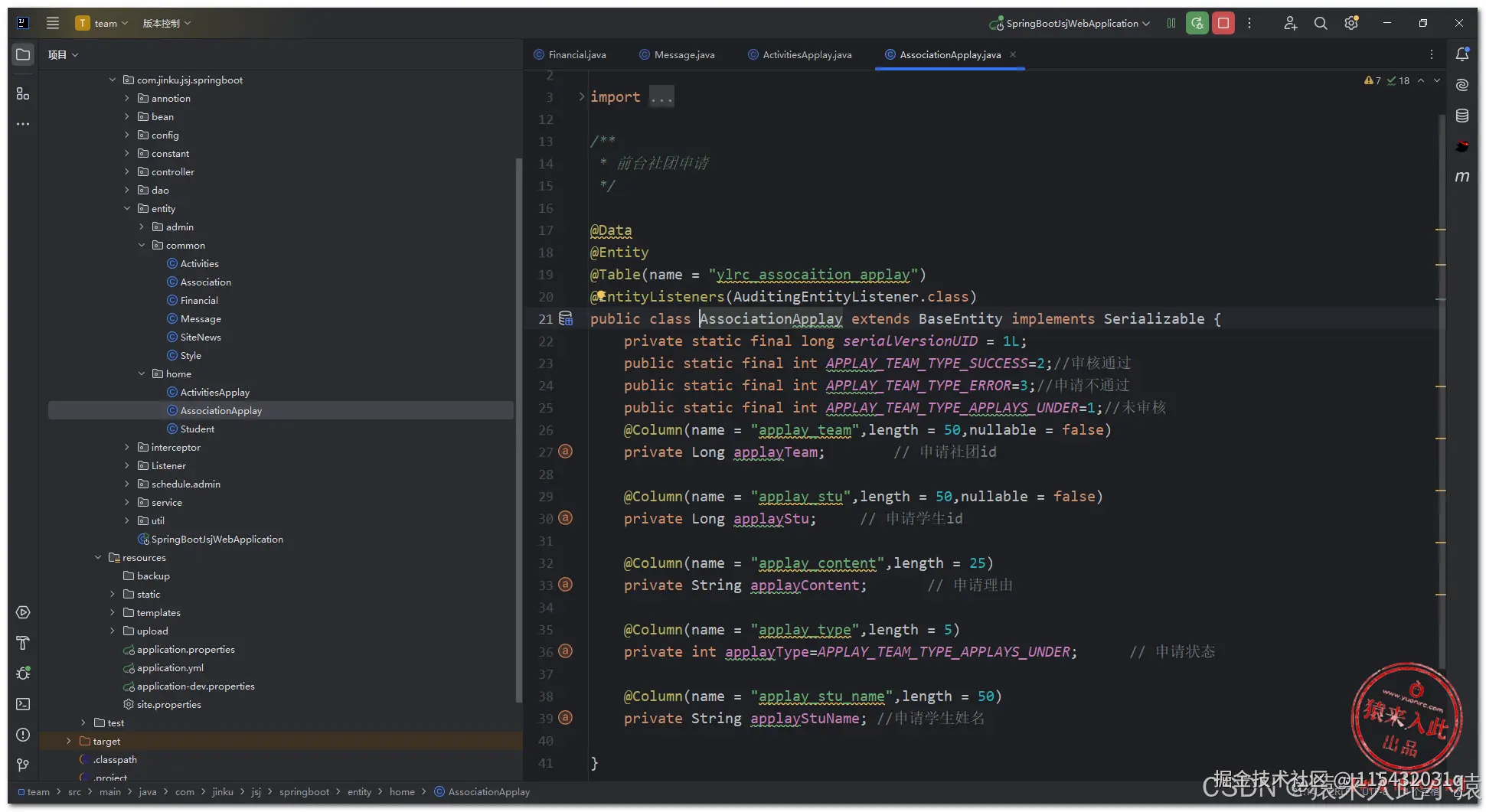Expand the controller package folder
The width and height of the screenshot is (1486, 812).
pyautogui.click(x=127, y=172)
